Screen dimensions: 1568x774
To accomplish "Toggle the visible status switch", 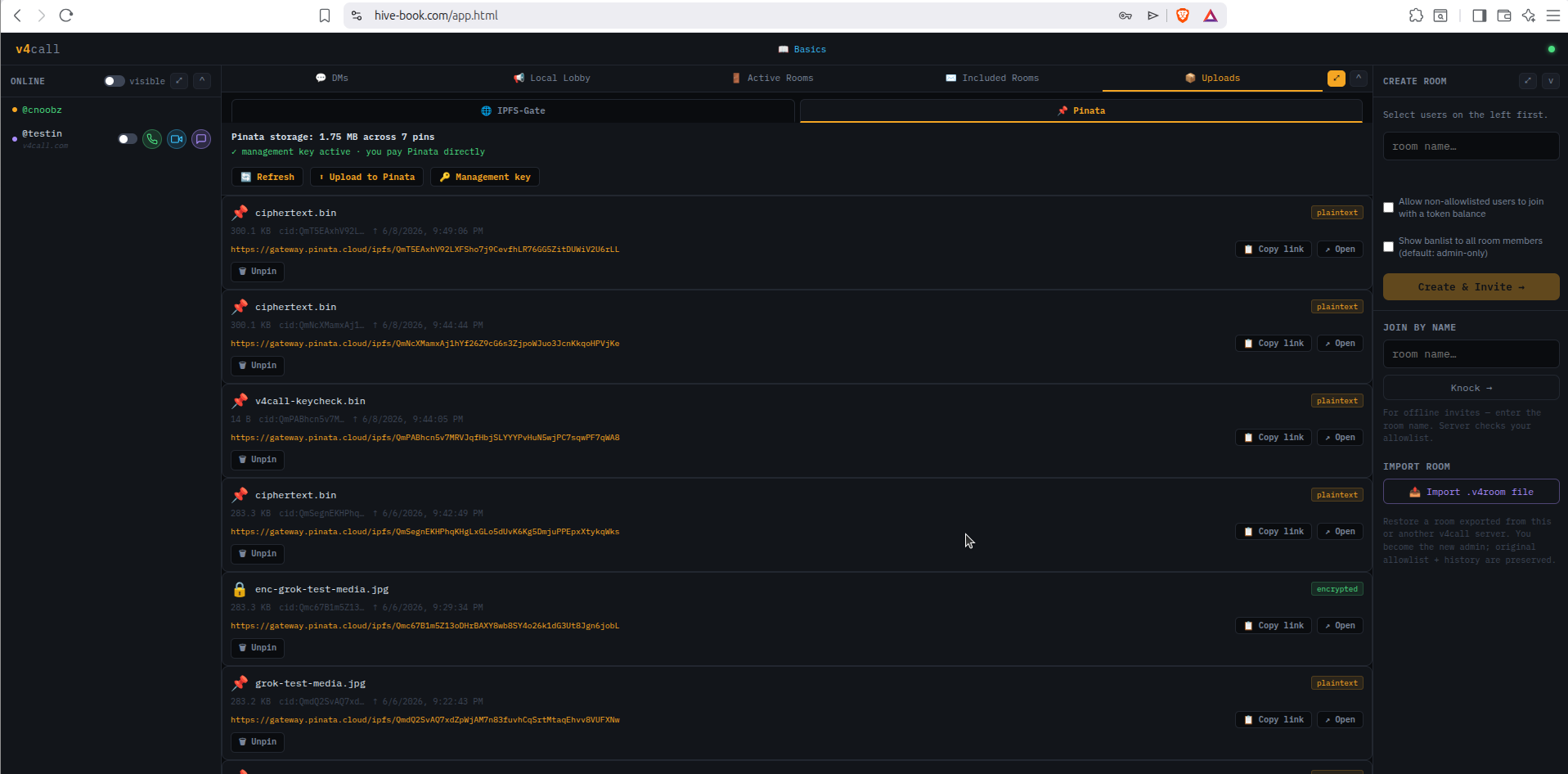I will click(114, 81).
